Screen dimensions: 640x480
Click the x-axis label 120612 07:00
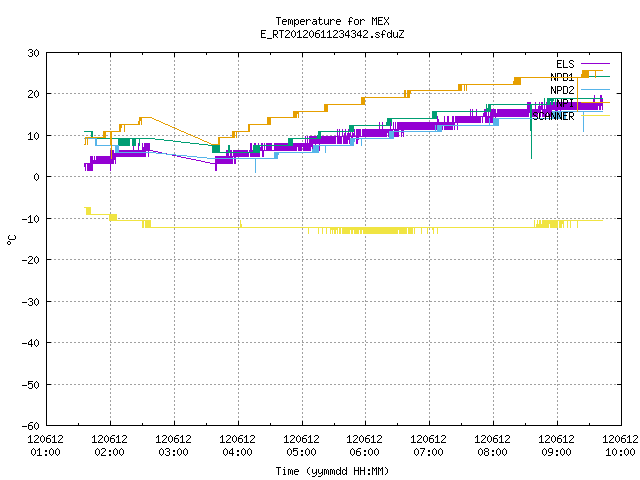coord(429,446)
